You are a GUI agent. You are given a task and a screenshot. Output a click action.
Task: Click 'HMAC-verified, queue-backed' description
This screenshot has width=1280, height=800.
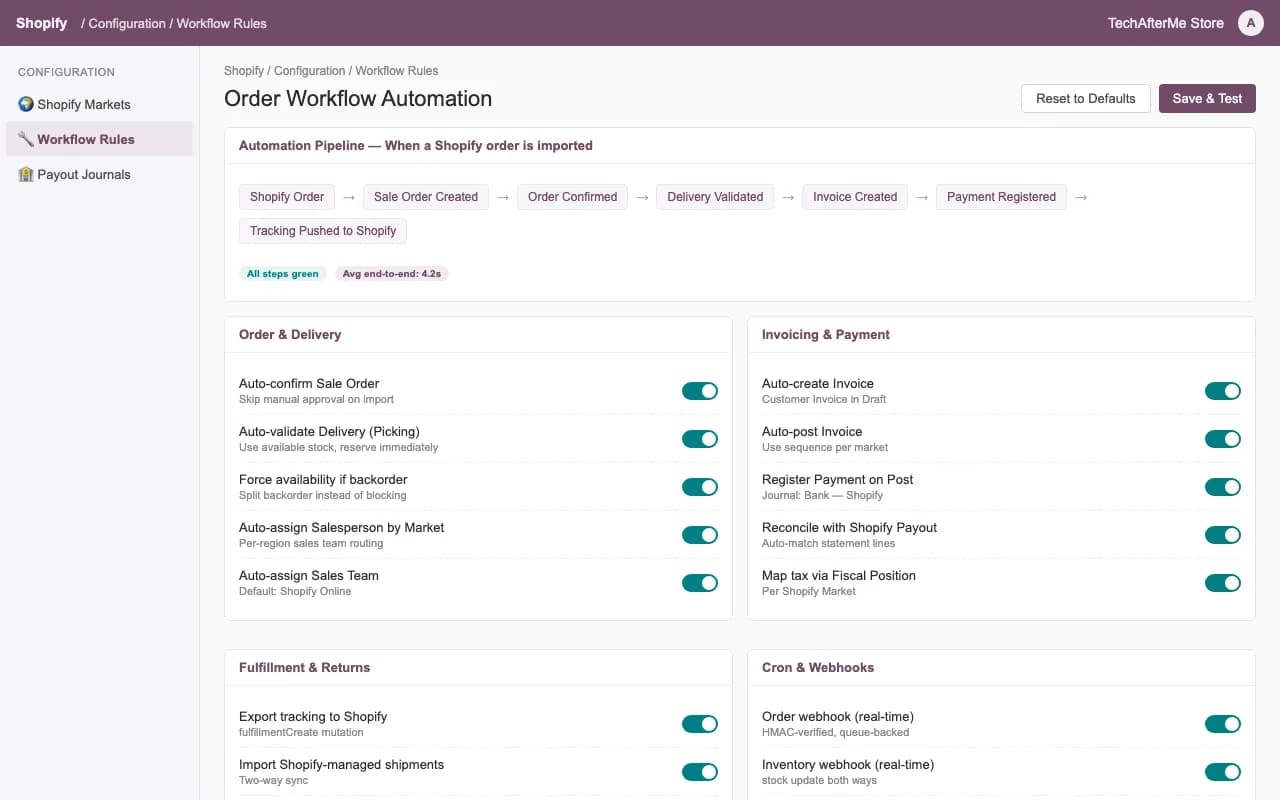(836, 733)
